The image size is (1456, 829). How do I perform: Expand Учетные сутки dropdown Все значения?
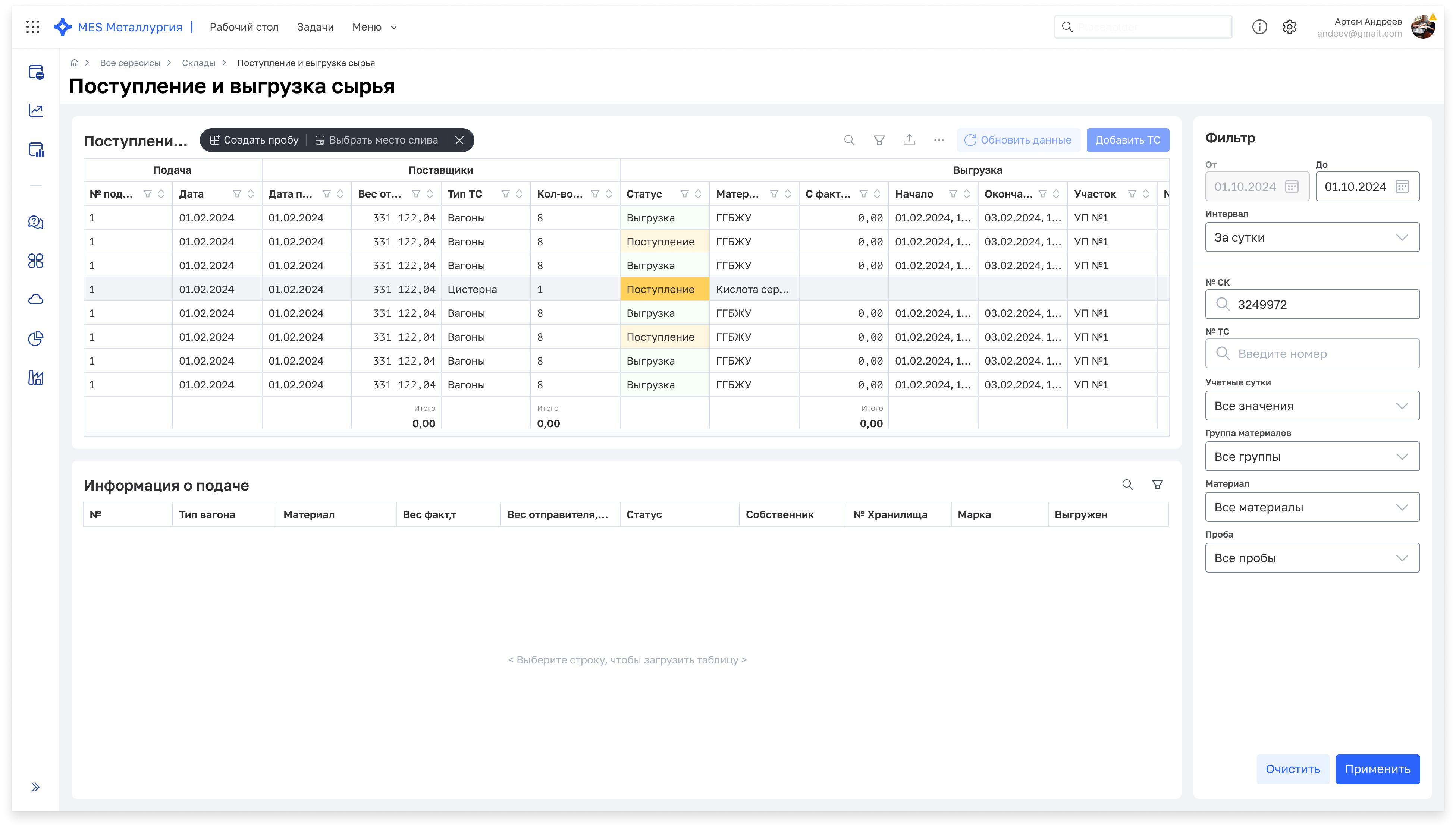click(x=1312, y=406)
